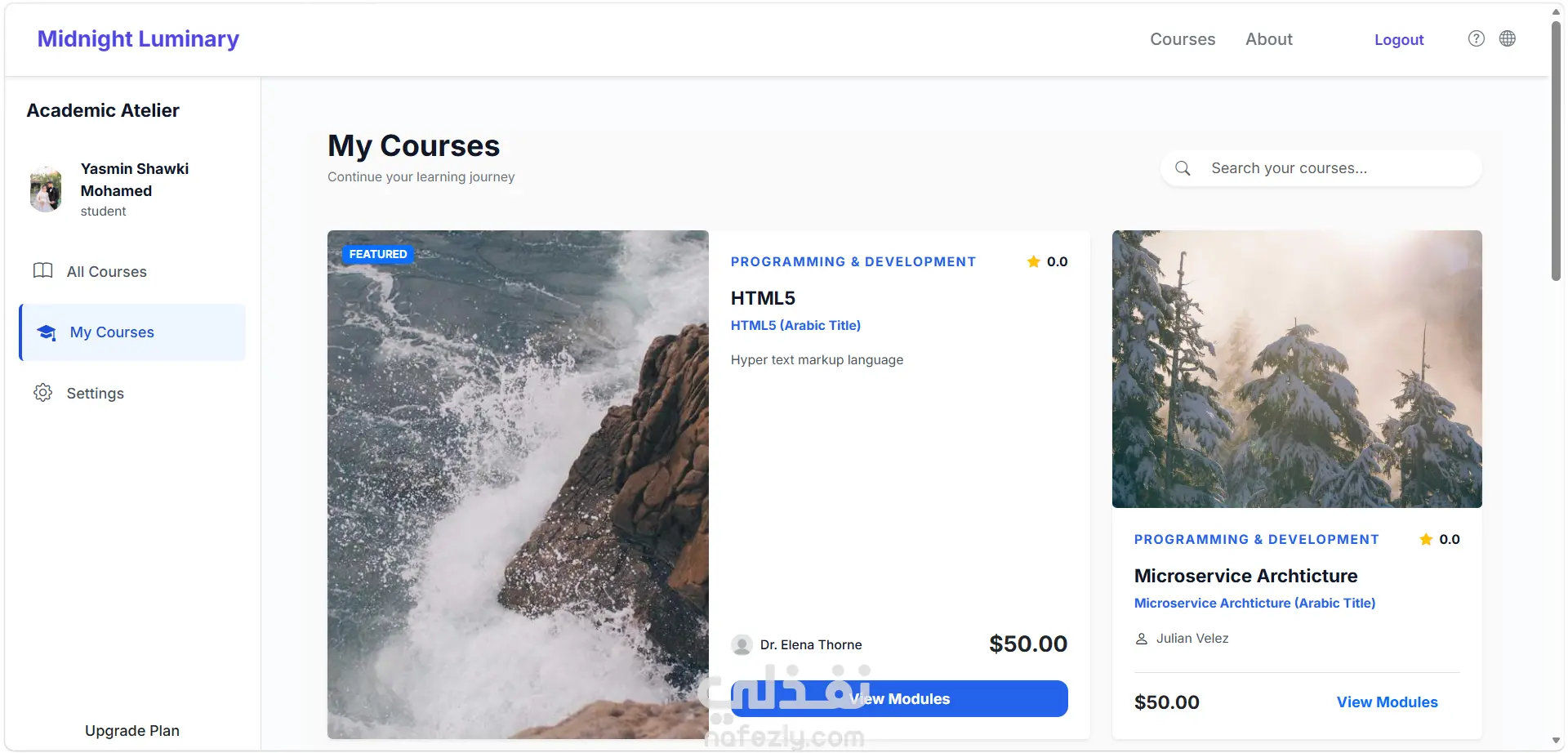The height and width of the screenshot is (753, 1568).
Task: Click the HTML5 course rating star
Action: (x=1033, y=261)
